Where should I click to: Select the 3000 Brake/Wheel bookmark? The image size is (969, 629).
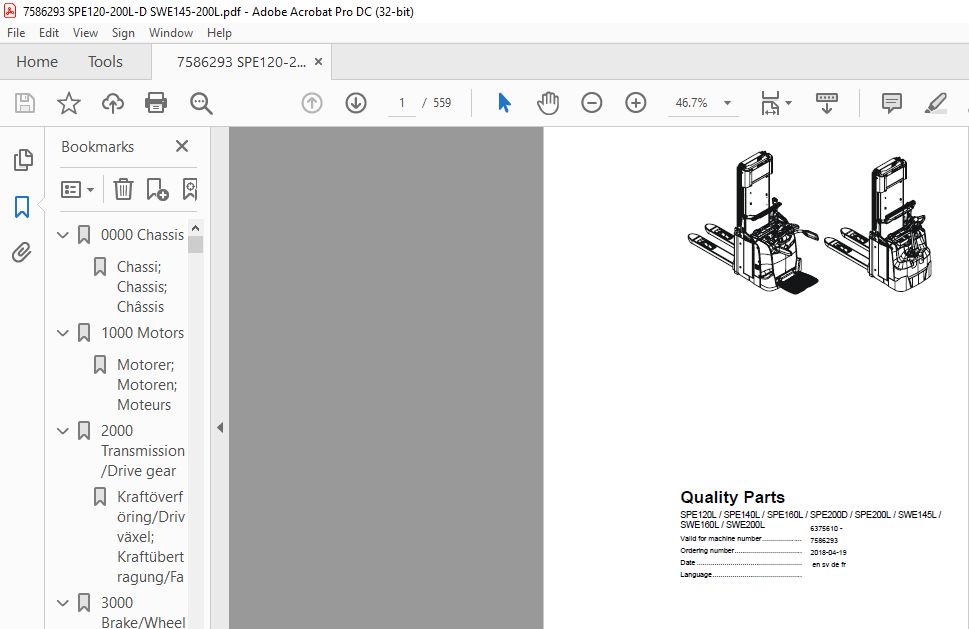click(143, 612)
